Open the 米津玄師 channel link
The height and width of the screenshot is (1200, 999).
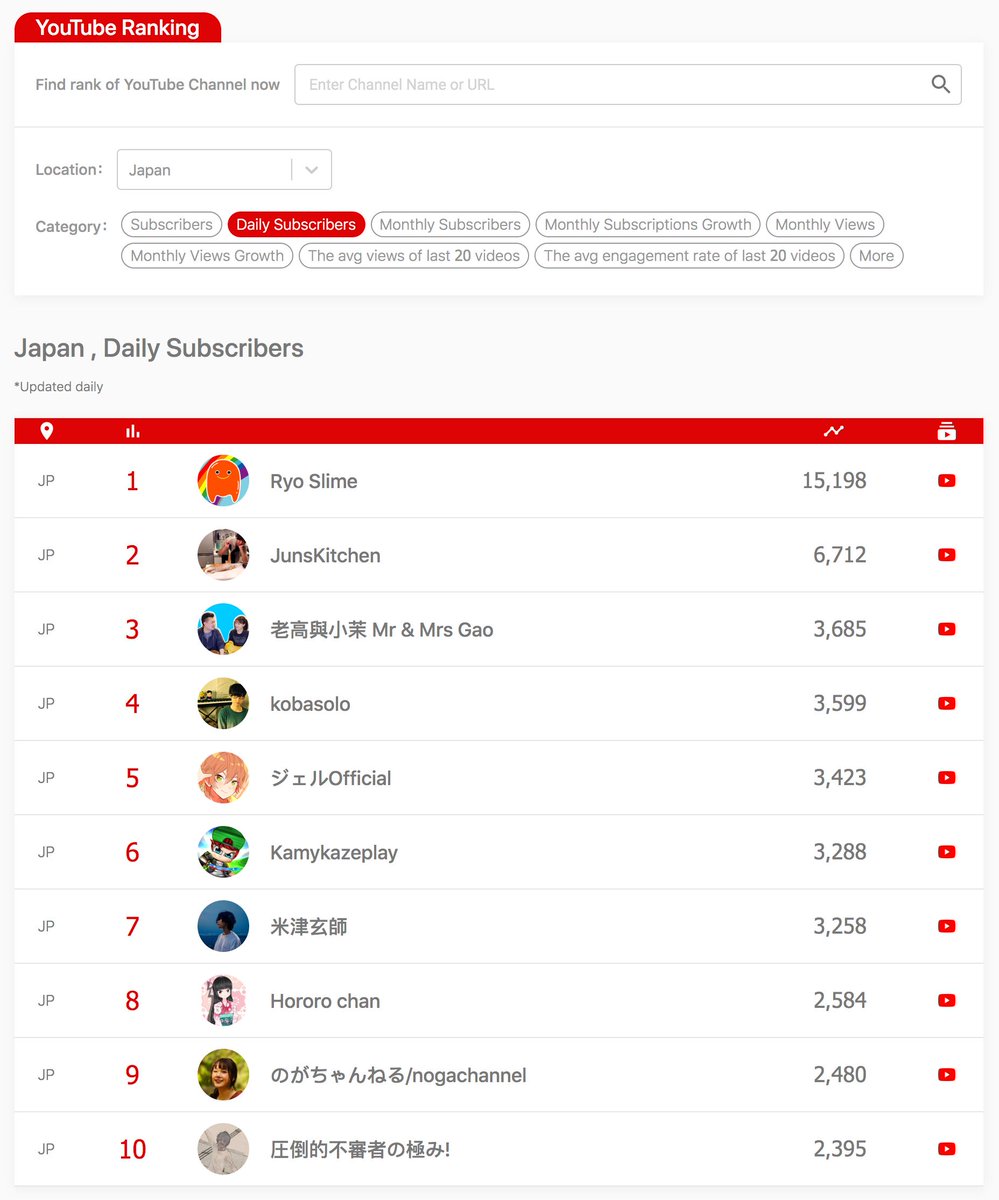click(x=309, y=926)
